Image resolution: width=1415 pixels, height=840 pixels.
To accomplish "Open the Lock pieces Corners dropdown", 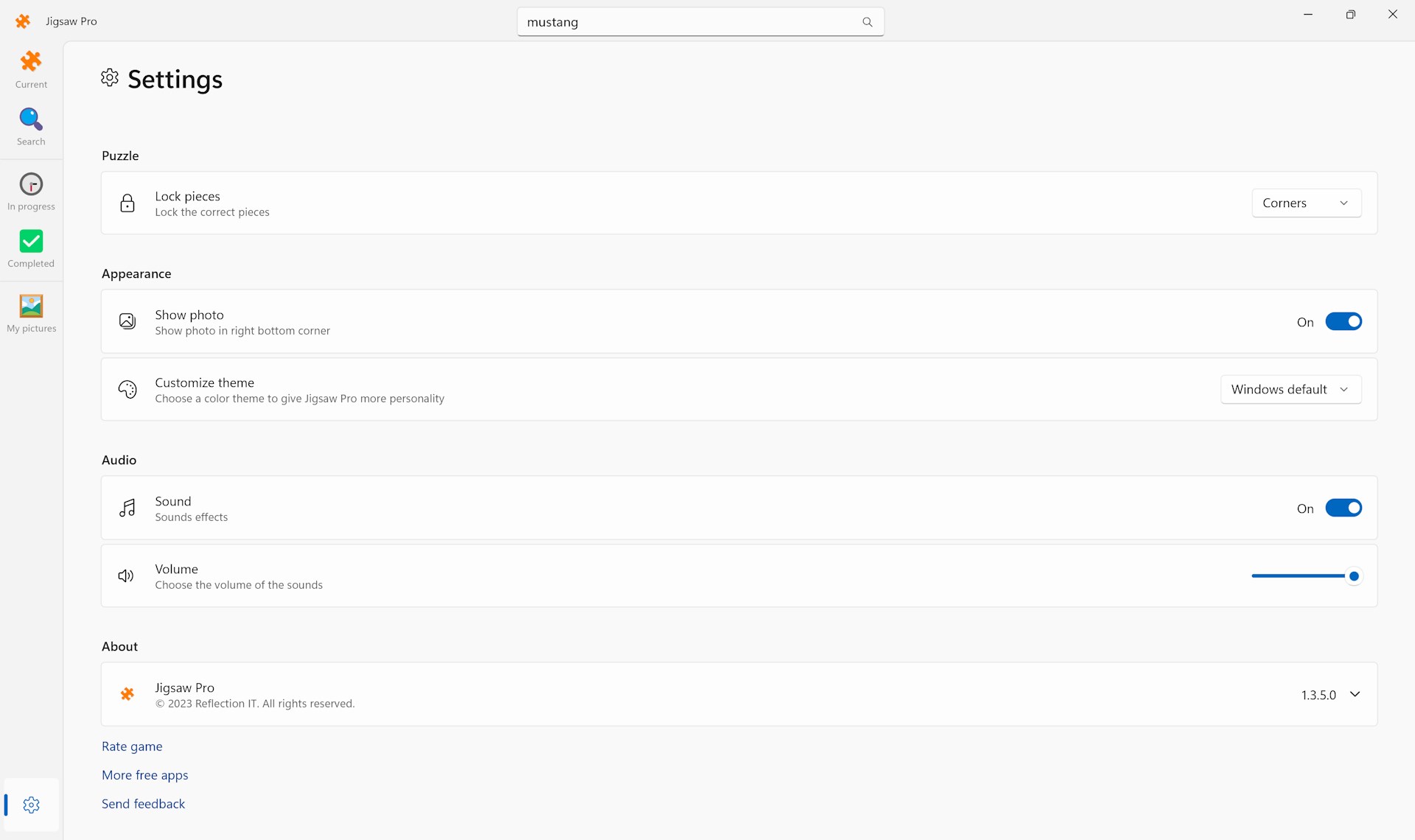I will pos(1306,203).
